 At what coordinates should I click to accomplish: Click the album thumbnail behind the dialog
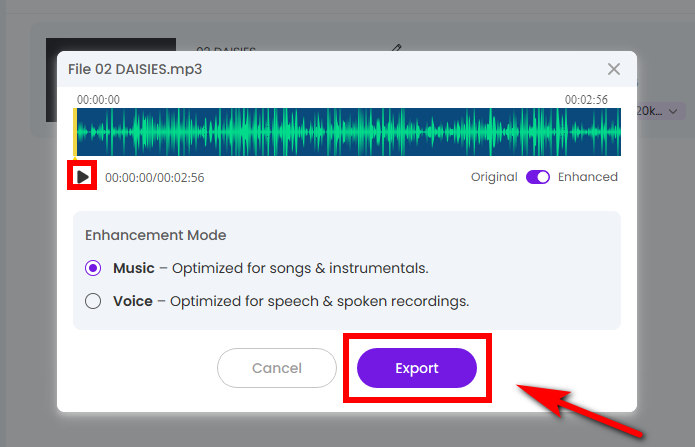pyautogui.click(x=110, y=45)
